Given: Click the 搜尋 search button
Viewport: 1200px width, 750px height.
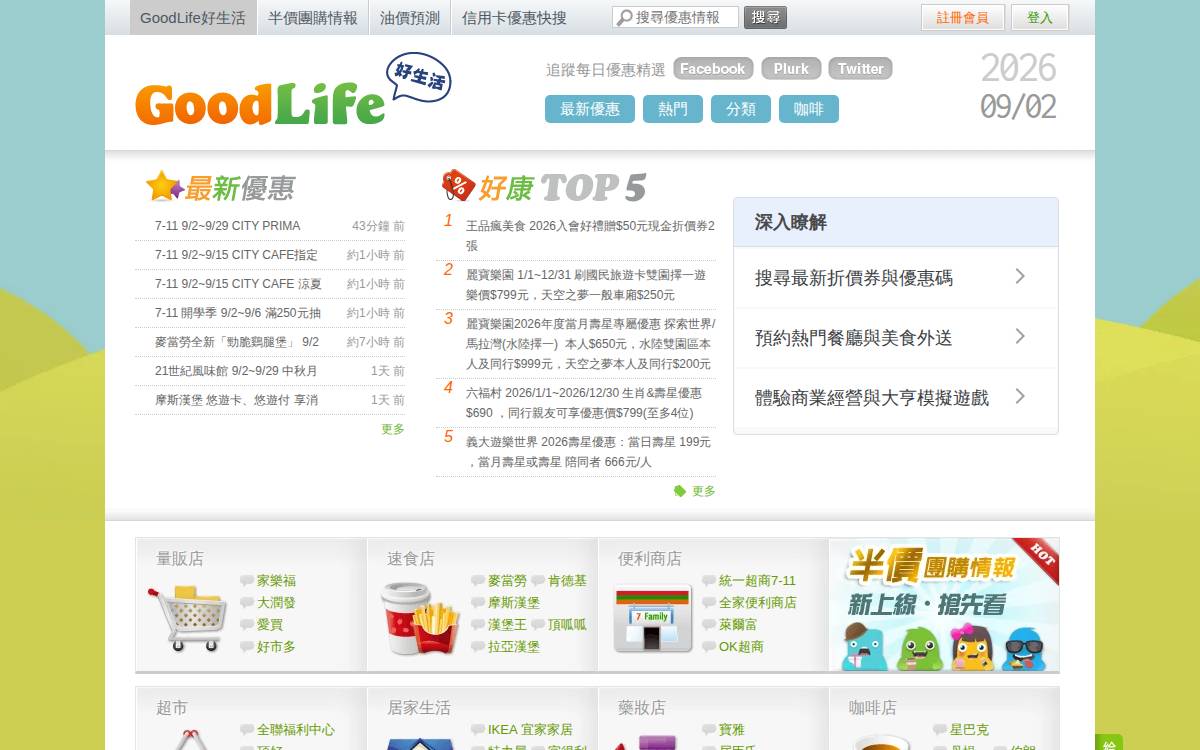Looking at the screenshot, I should (765, 17).
